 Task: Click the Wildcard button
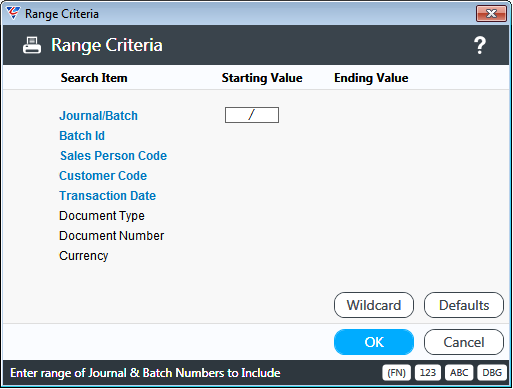tap(374, 305)
